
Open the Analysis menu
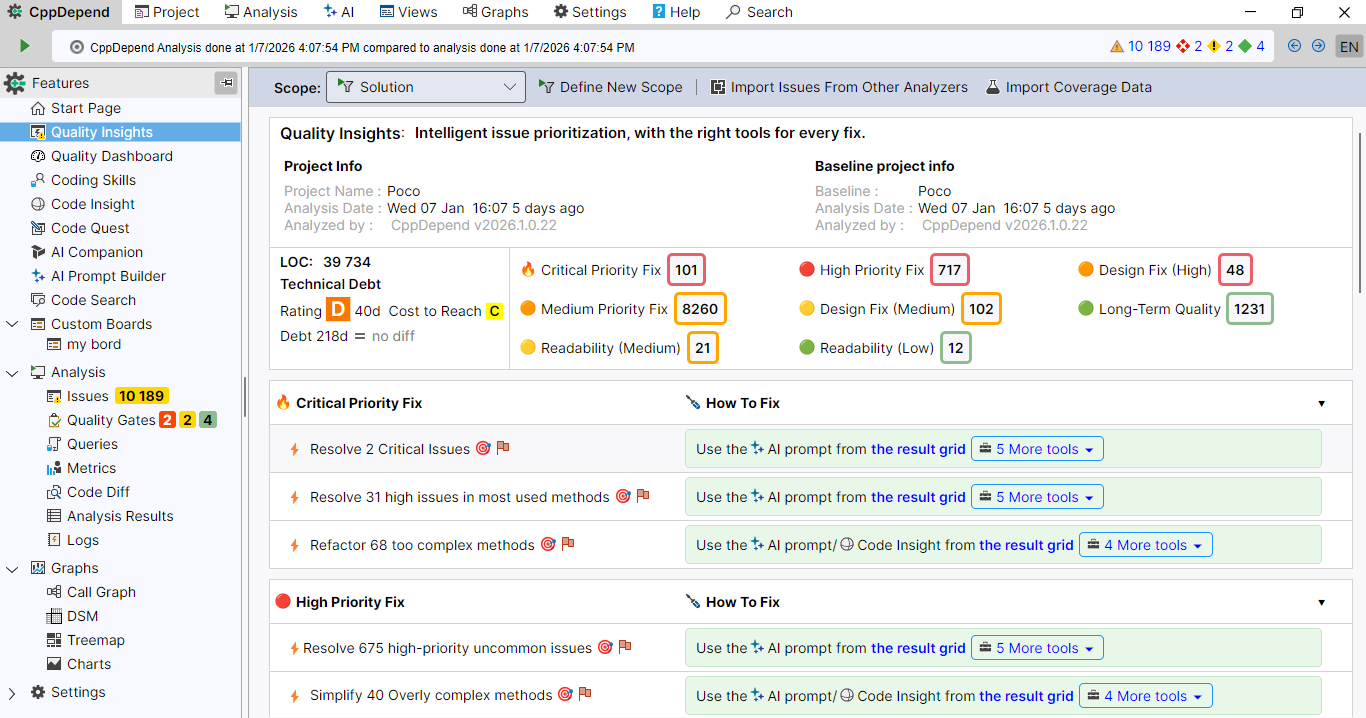[x=260, y=12]
